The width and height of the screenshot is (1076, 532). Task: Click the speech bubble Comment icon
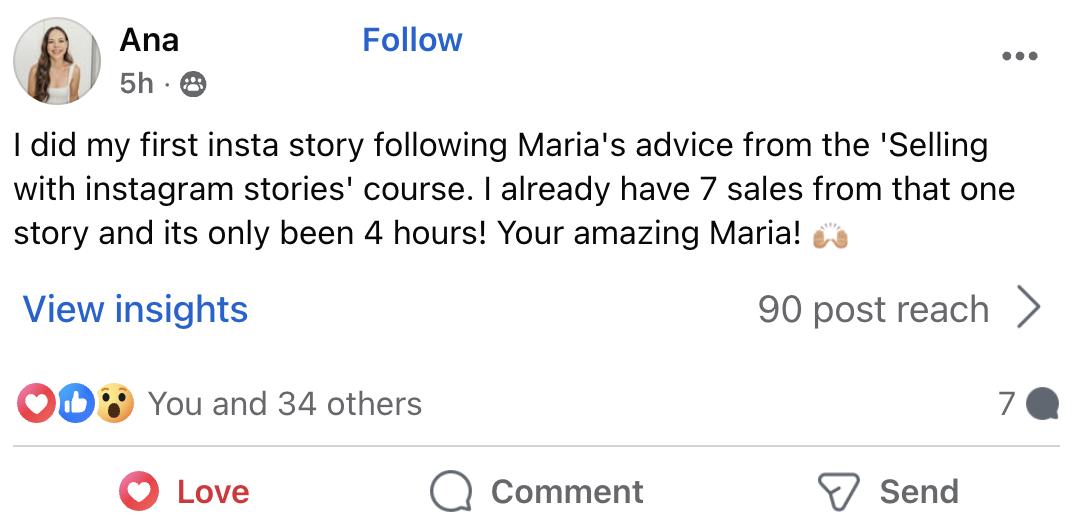click(x=451, y=492)
